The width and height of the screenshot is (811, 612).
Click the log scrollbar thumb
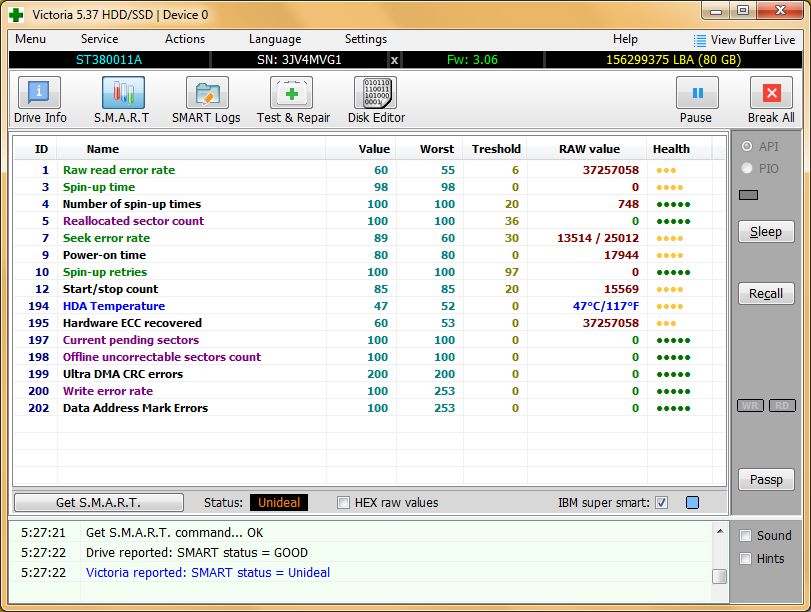point(719,576)
